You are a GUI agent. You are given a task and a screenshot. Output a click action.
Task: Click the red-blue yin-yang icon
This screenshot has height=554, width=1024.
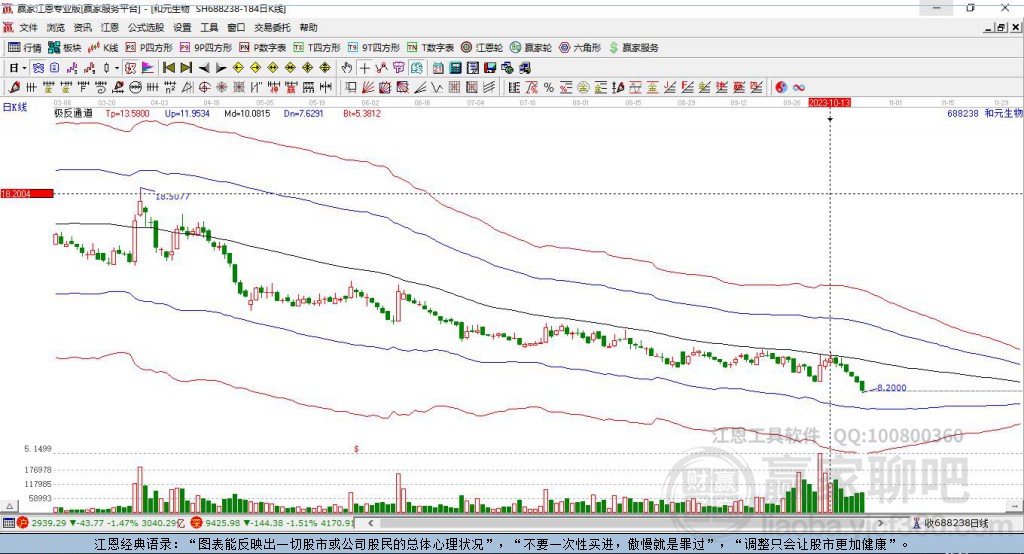(x=781, y=88)
